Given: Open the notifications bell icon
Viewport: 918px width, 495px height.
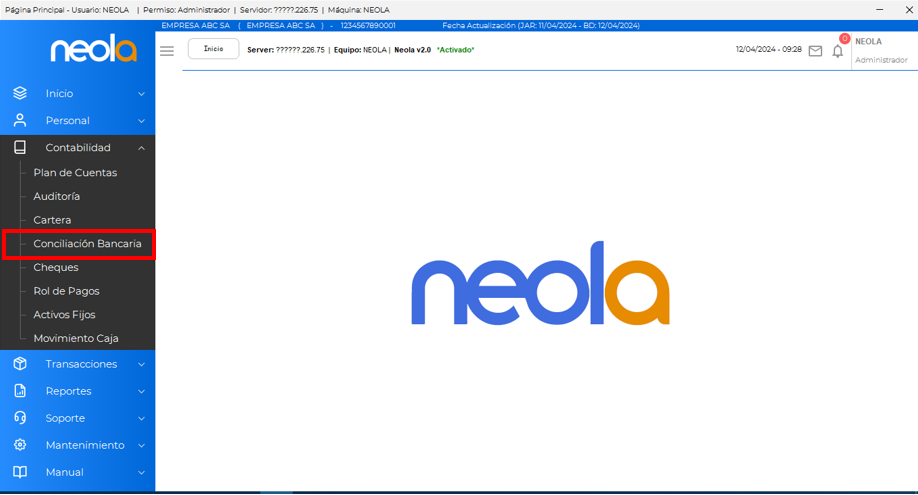Looking at the screenshot, I should pos(838,51).
